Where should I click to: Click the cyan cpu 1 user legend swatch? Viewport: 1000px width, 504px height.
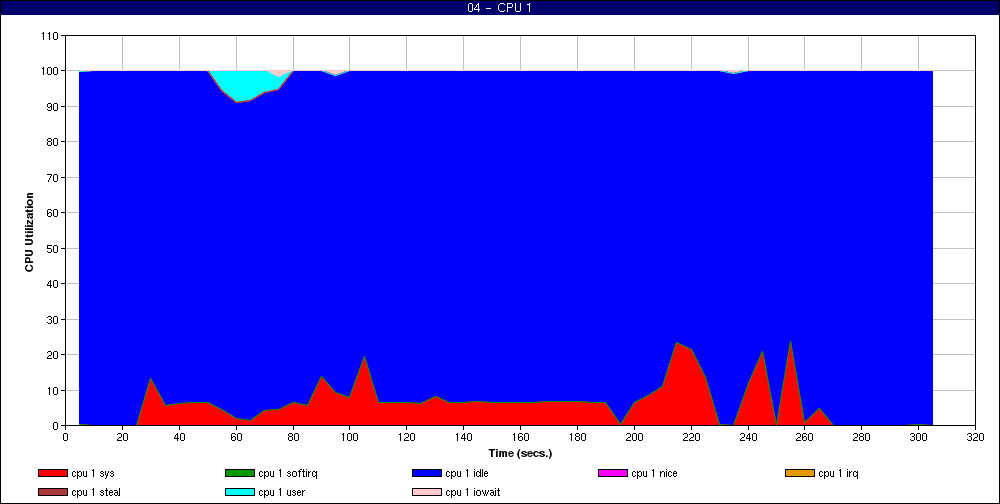240,493
